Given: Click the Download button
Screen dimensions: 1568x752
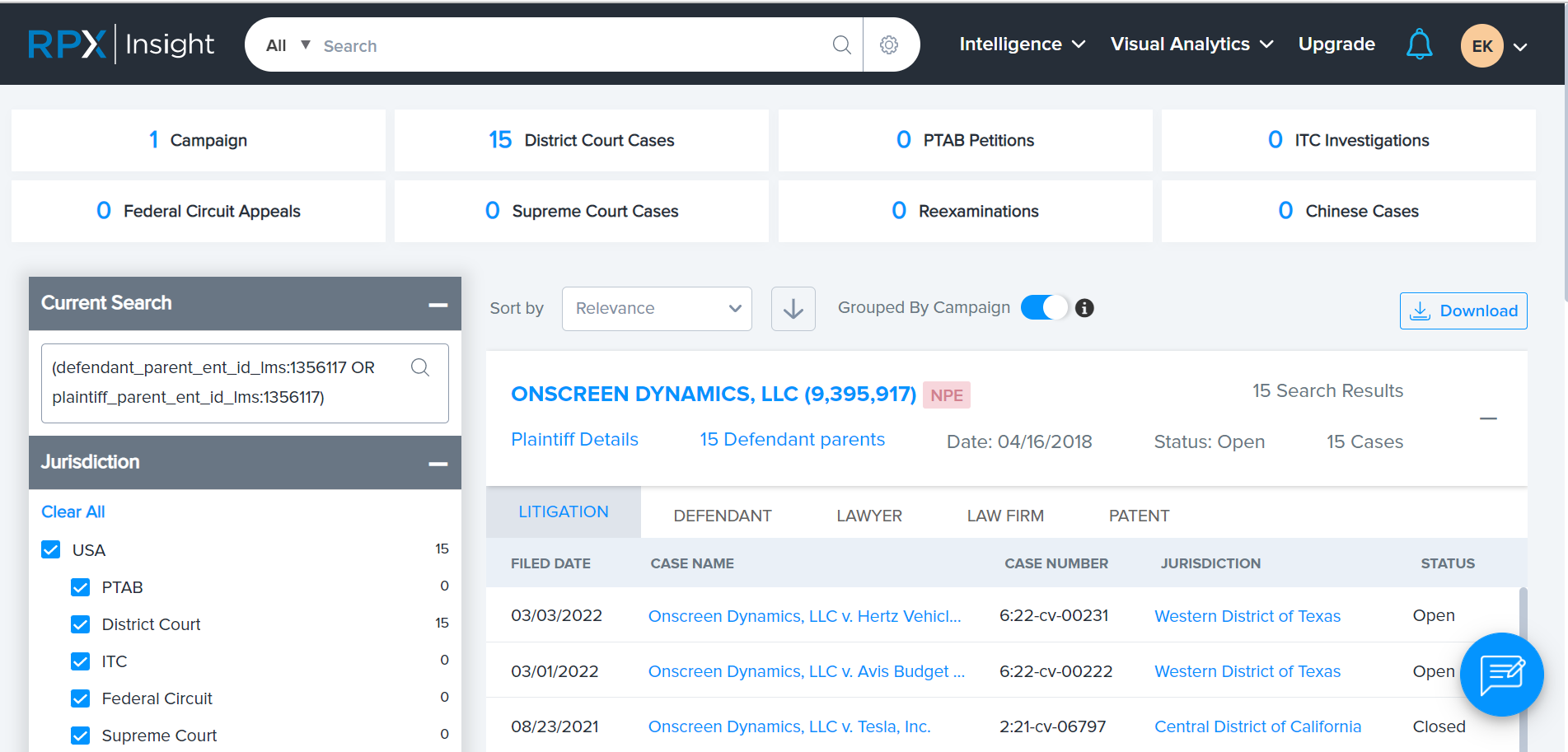Looking at the screenshot, I should 1463,311.
